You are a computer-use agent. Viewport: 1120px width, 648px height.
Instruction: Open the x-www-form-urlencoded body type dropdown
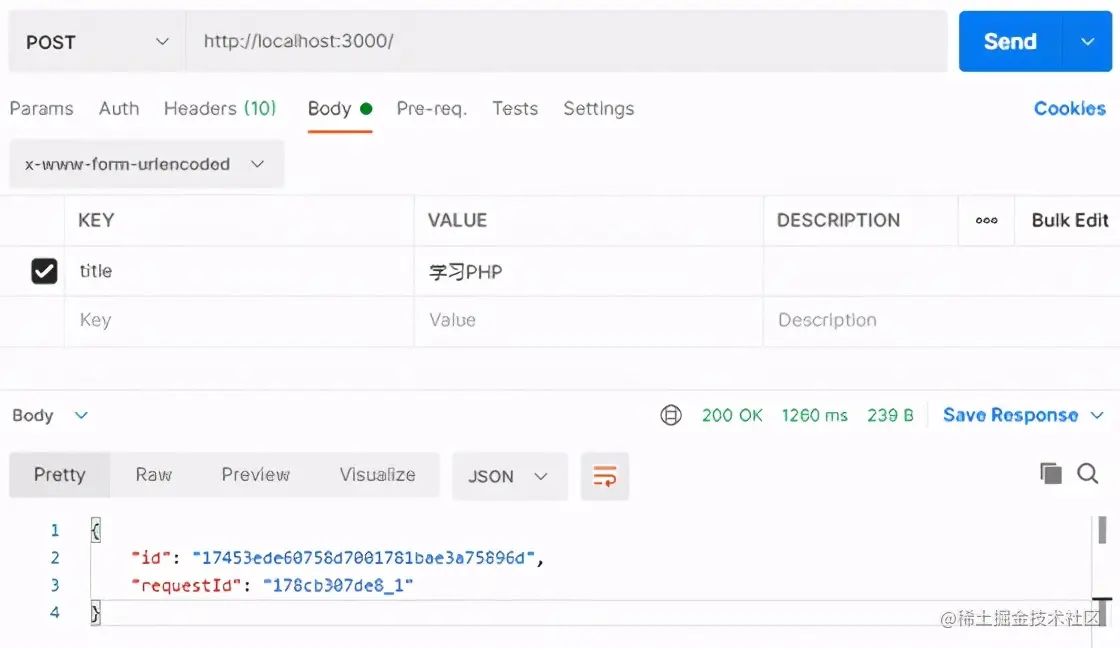[145, 164]
